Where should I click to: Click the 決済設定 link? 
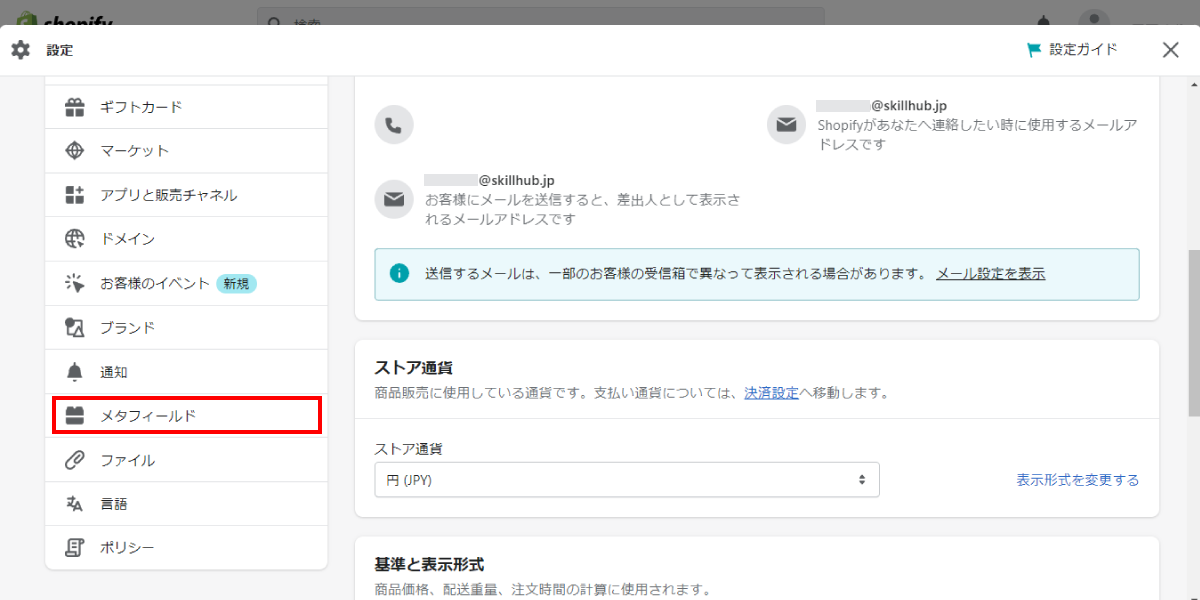point(771,393)
